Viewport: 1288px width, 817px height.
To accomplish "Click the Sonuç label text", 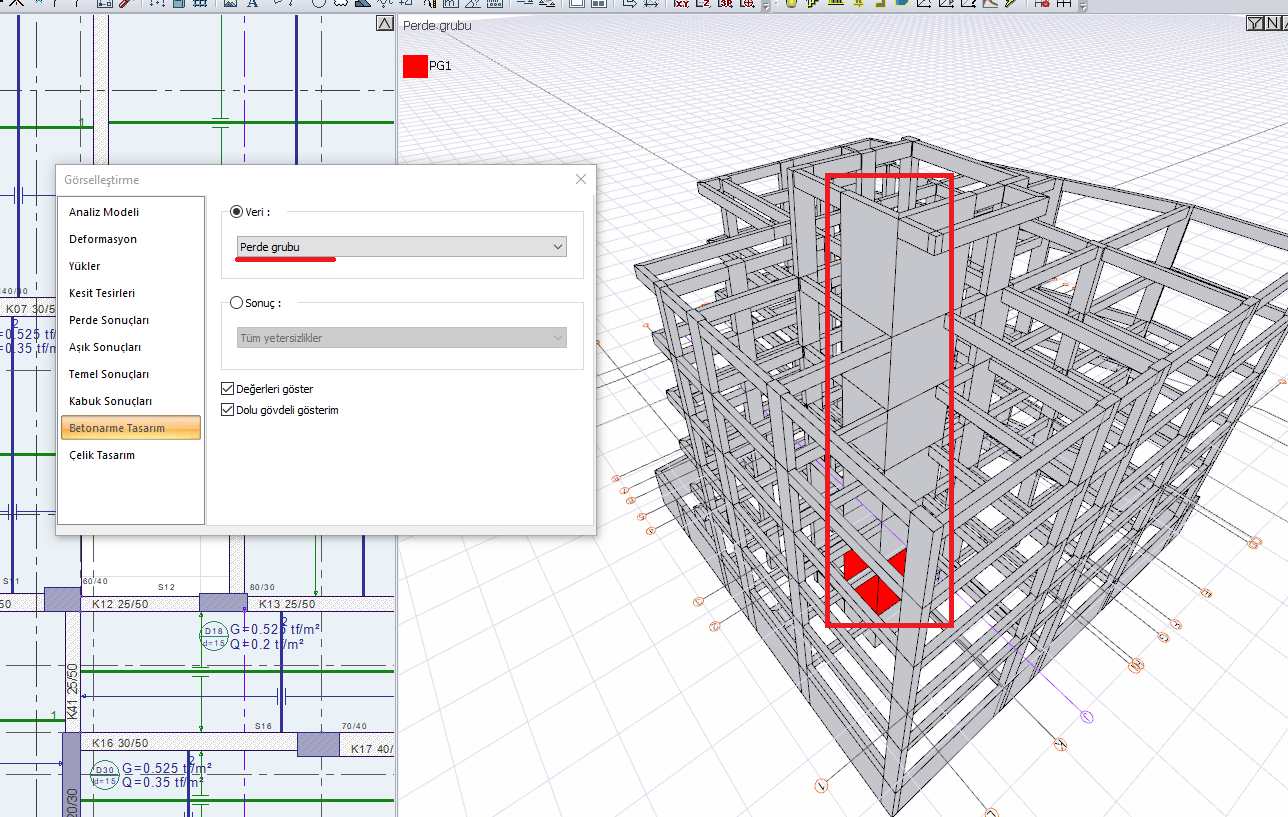I will pos(265,302).
